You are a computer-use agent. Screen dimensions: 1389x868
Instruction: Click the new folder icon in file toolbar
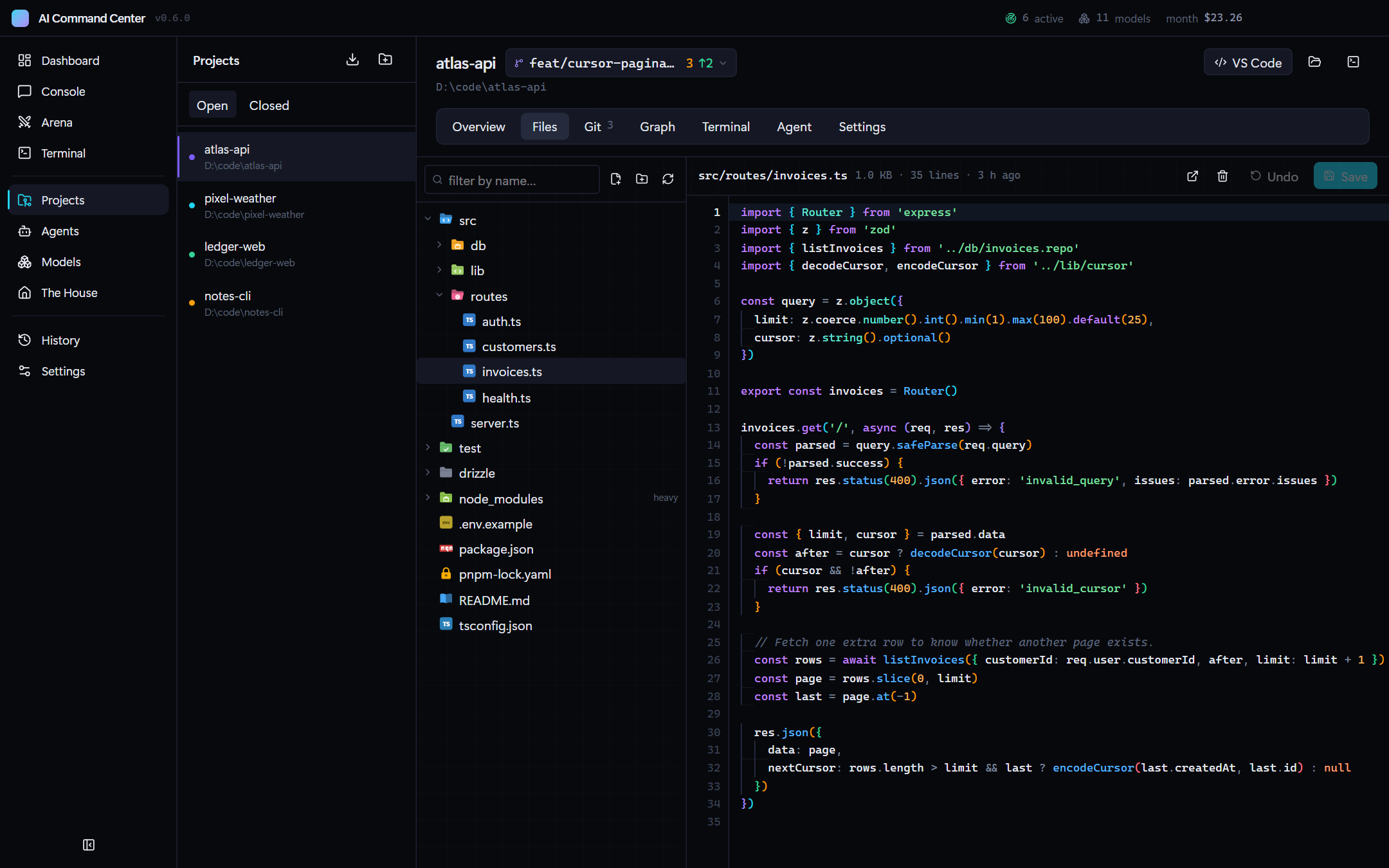point(642,179)
